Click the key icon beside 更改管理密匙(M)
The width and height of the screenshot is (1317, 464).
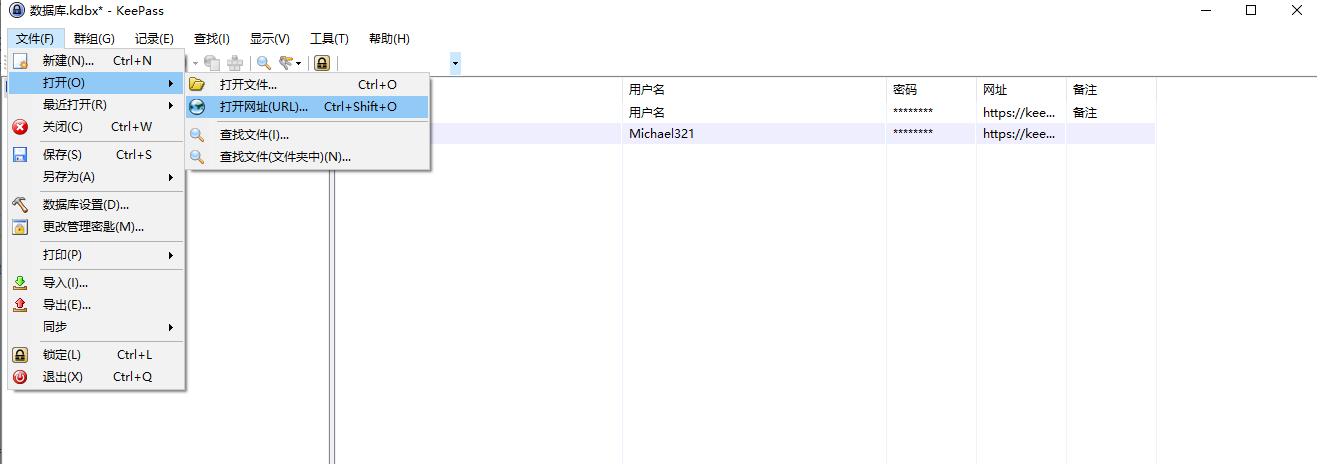pos(20,227)
